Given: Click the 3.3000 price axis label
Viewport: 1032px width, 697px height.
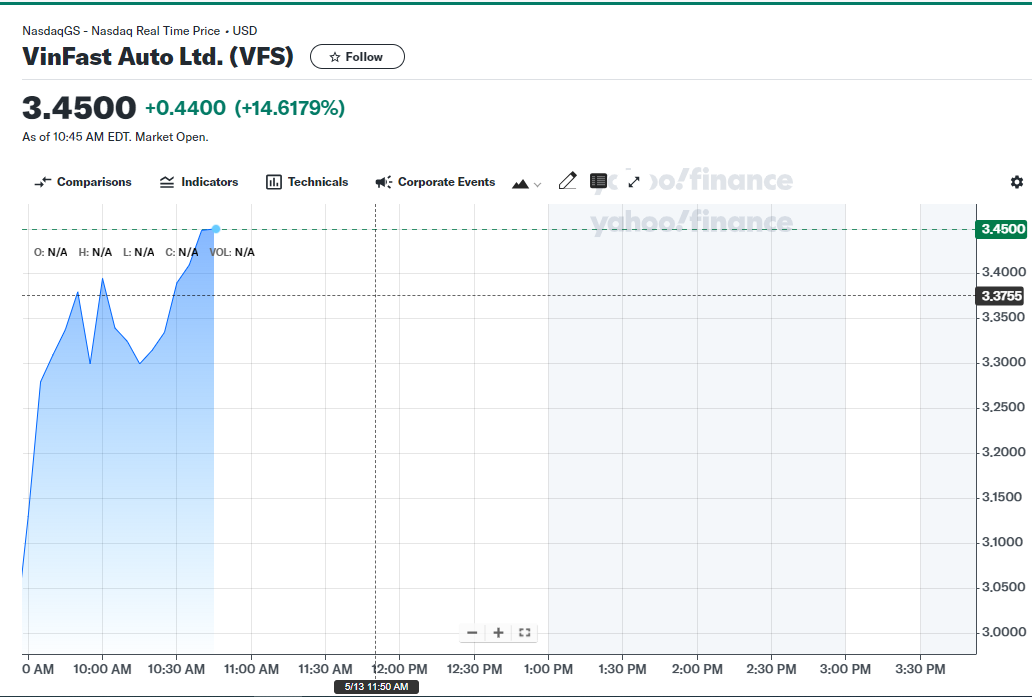Looking at the screenshot, I should (x=1004, y=362).
